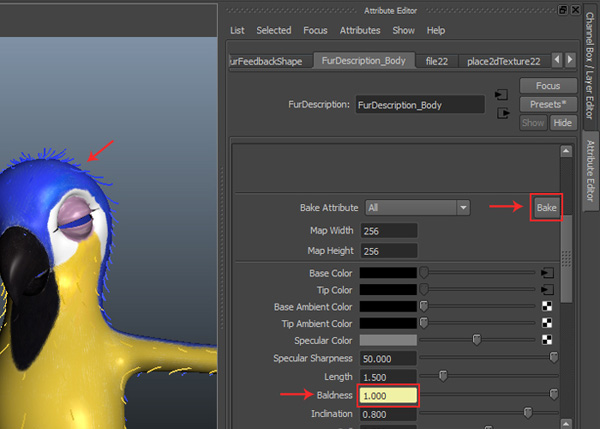Open the Show menu

click(x=403, y=30)
